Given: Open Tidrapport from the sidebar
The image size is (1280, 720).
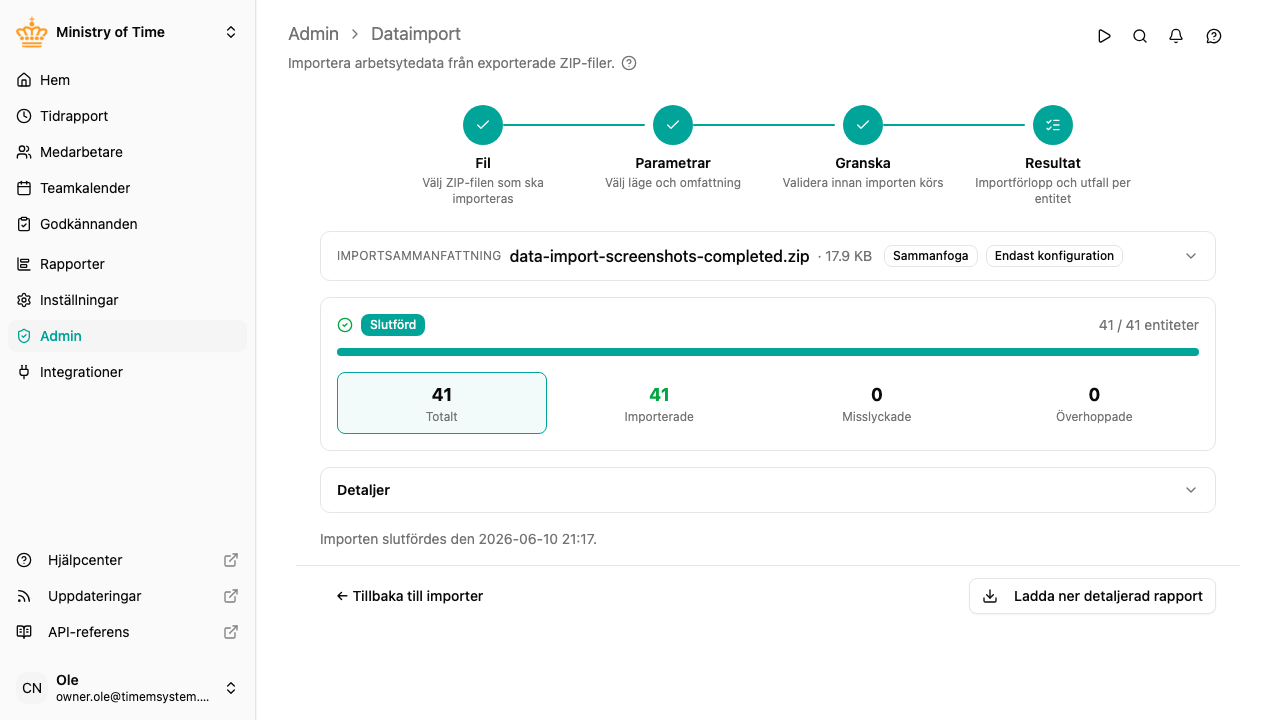Looking at the screenshot, I should coord(127,116).
